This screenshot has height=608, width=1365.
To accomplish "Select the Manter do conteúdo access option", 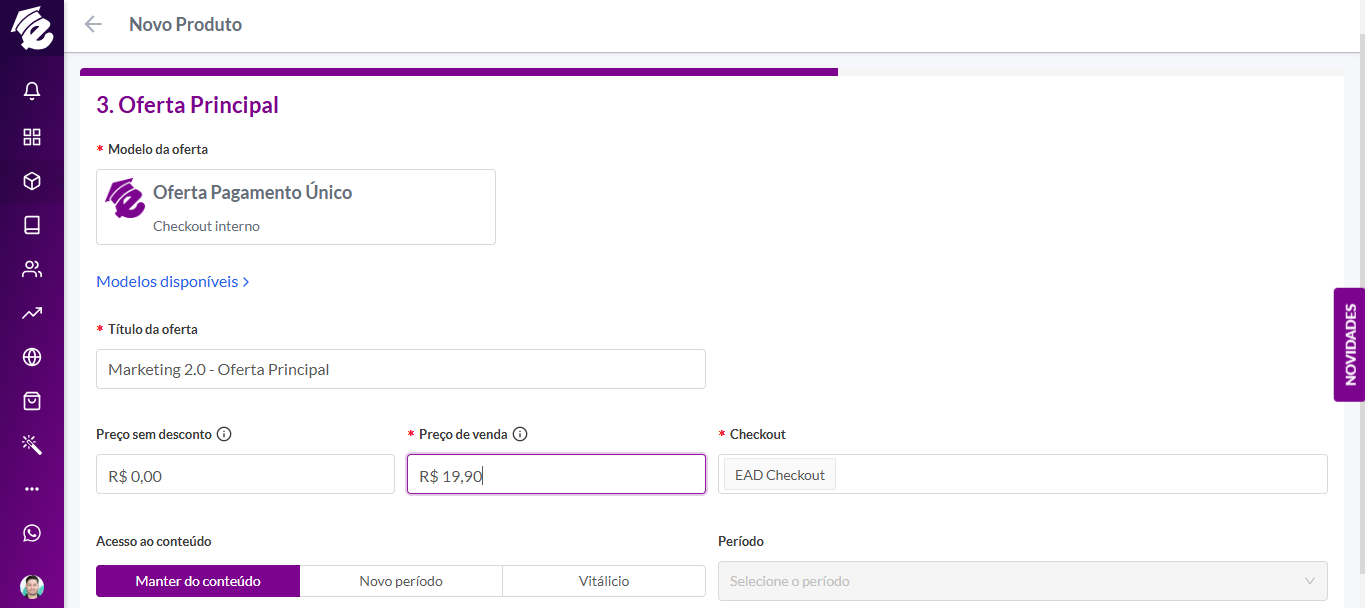I will (198, 581).
